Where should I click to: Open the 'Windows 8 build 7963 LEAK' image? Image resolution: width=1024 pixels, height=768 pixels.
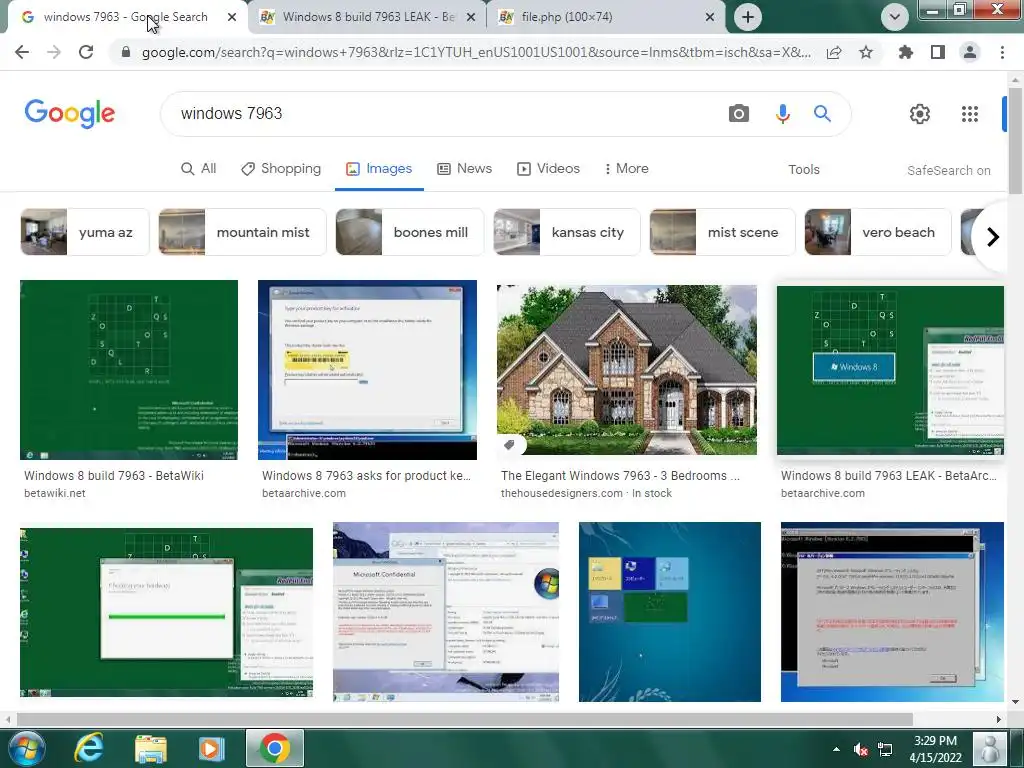tap(890, 370)
